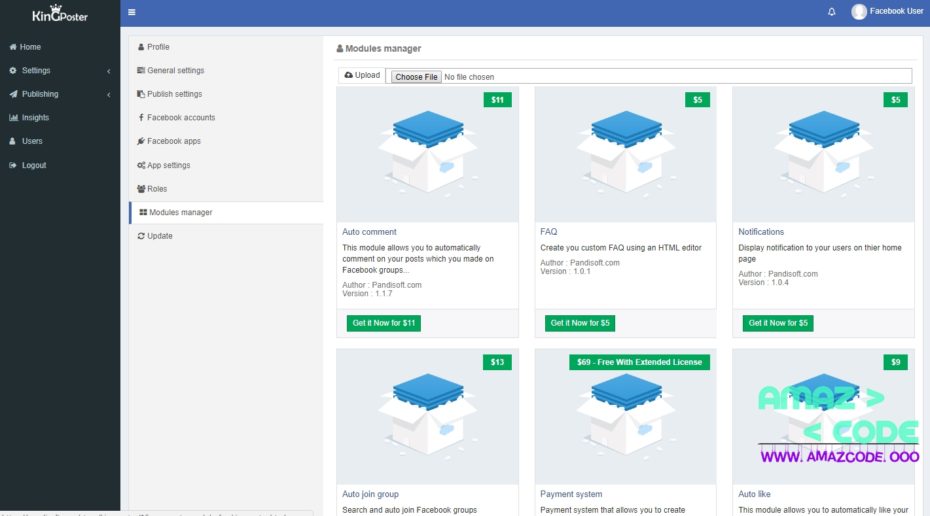Open the Auto join group title

click(370, 494)
